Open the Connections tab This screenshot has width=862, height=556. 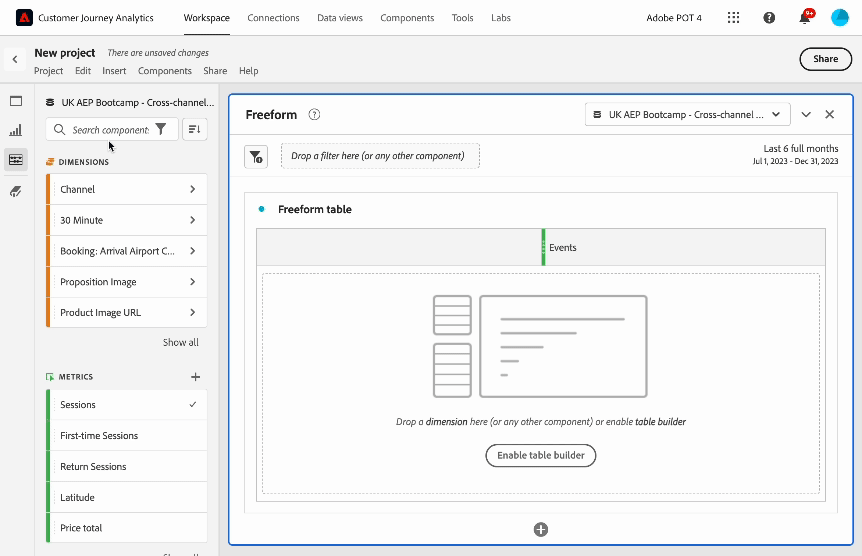[x=273, y=18]
